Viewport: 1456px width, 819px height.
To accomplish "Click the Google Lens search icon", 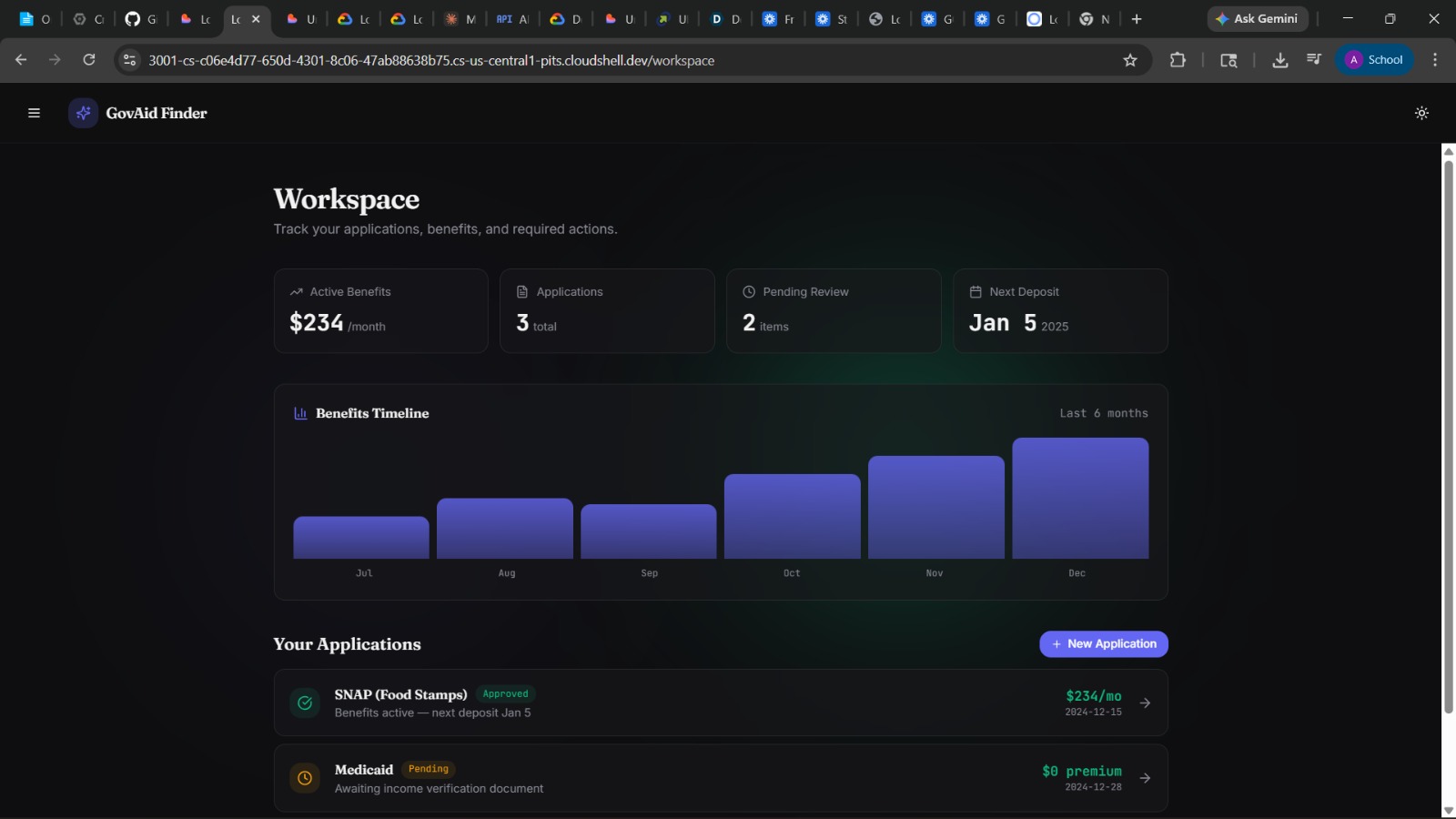I will (x=1228, y=60).
